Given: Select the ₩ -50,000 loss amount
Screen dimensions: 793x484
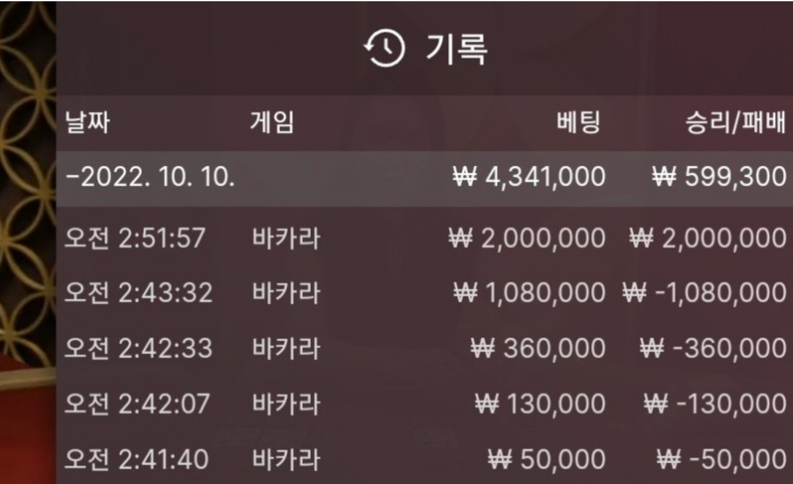Looking at the screenshot, I should pos(719,459).
